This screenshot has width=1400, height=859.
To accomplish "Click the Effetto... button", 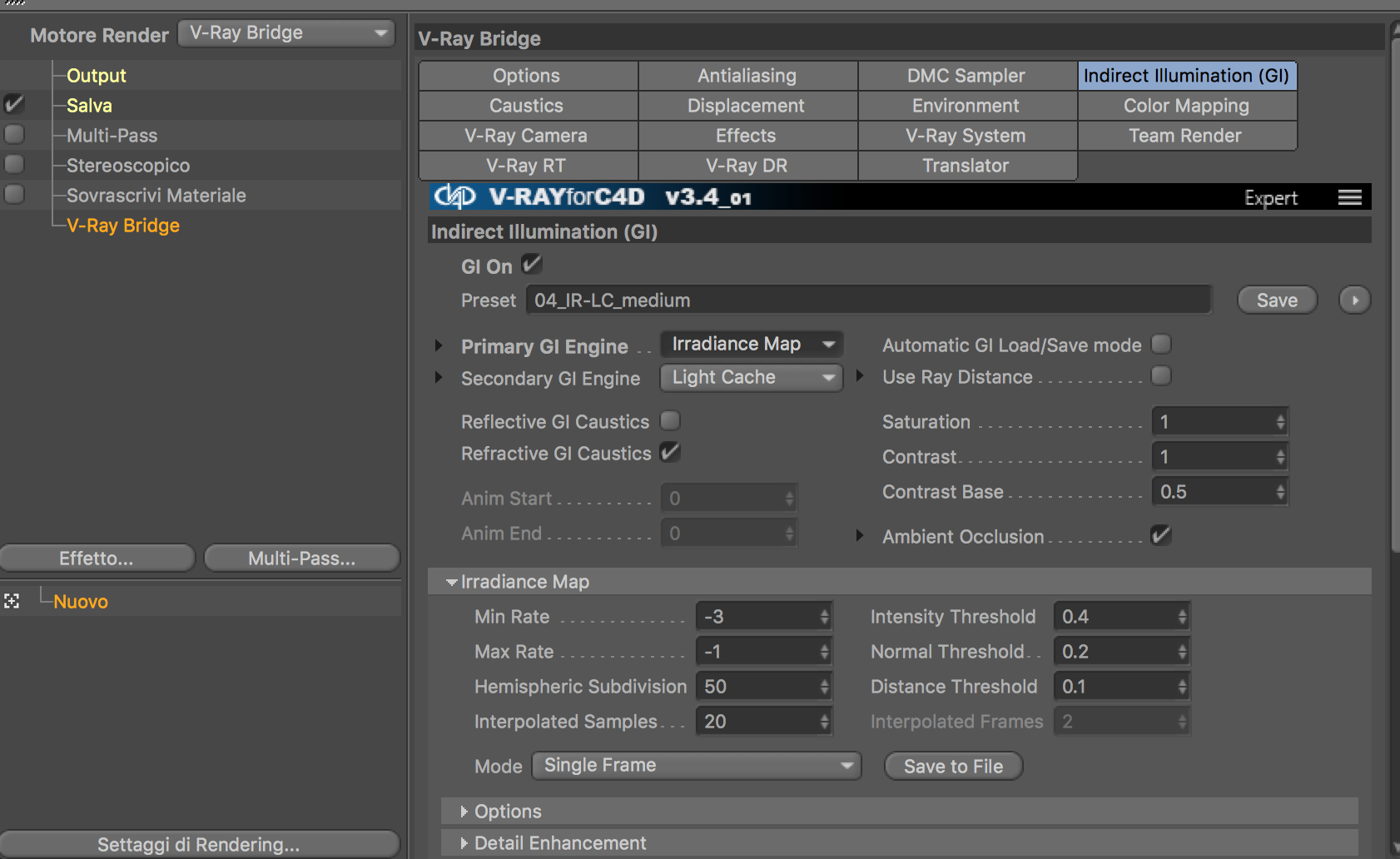I will coord(97,558).
